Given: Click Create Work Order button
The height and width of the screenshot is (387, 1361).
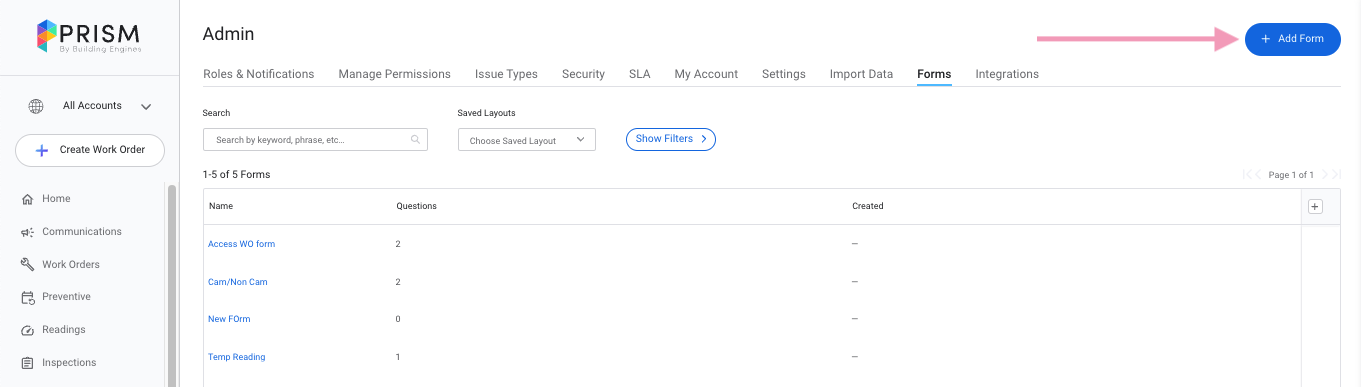Looking at the screenshot, I should [90, 150].
